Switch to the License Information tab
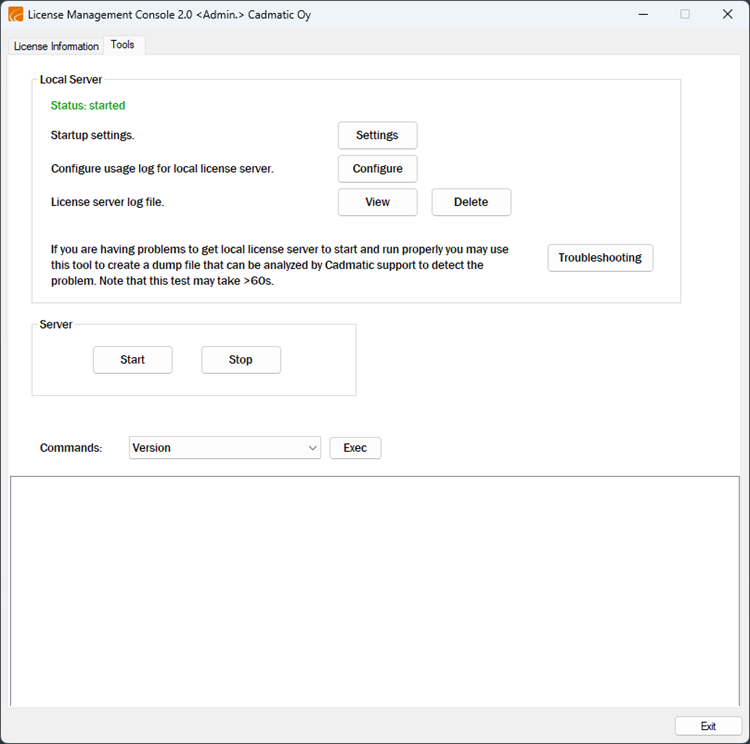 (56, 46)
